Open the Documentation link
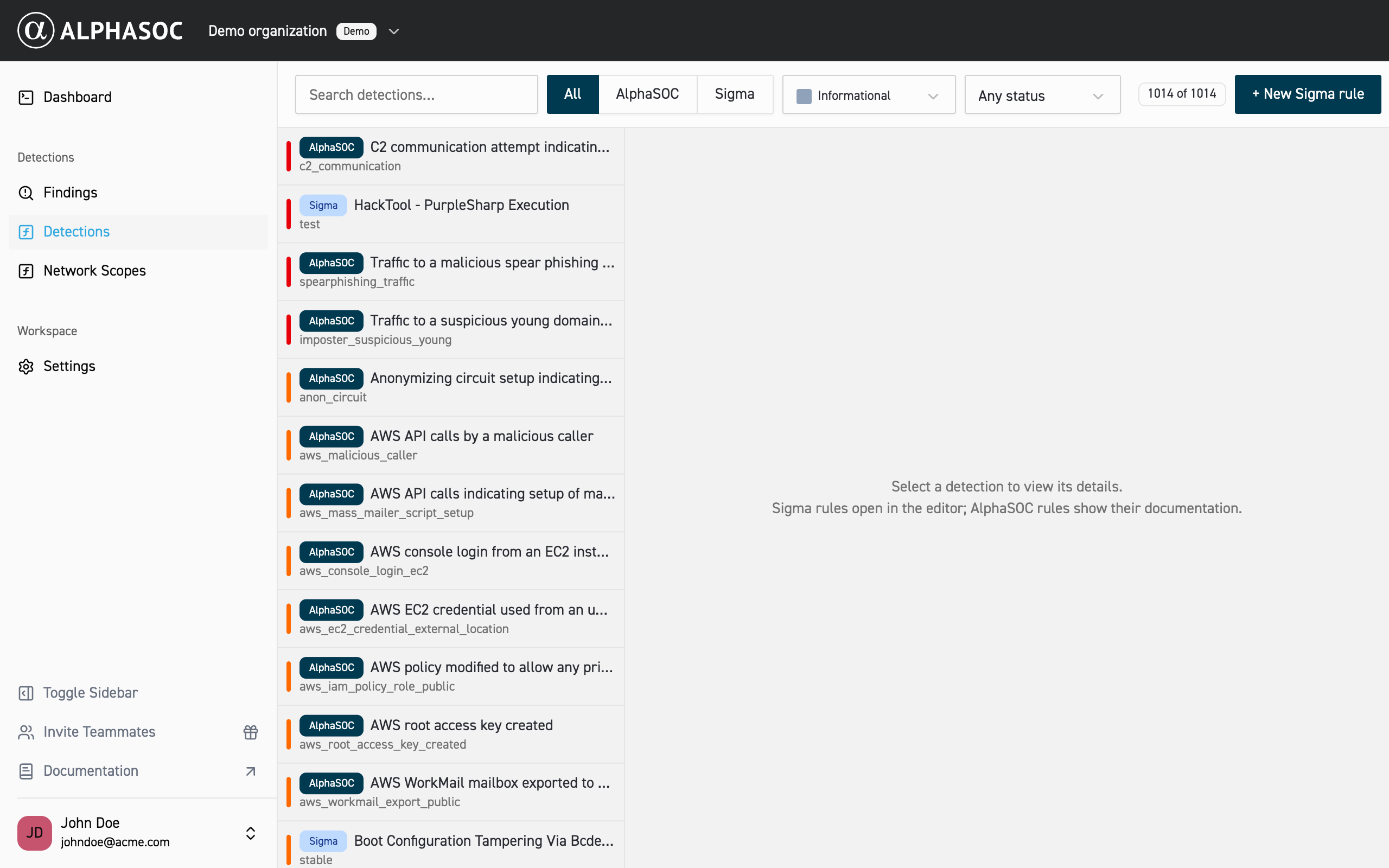 91,771
